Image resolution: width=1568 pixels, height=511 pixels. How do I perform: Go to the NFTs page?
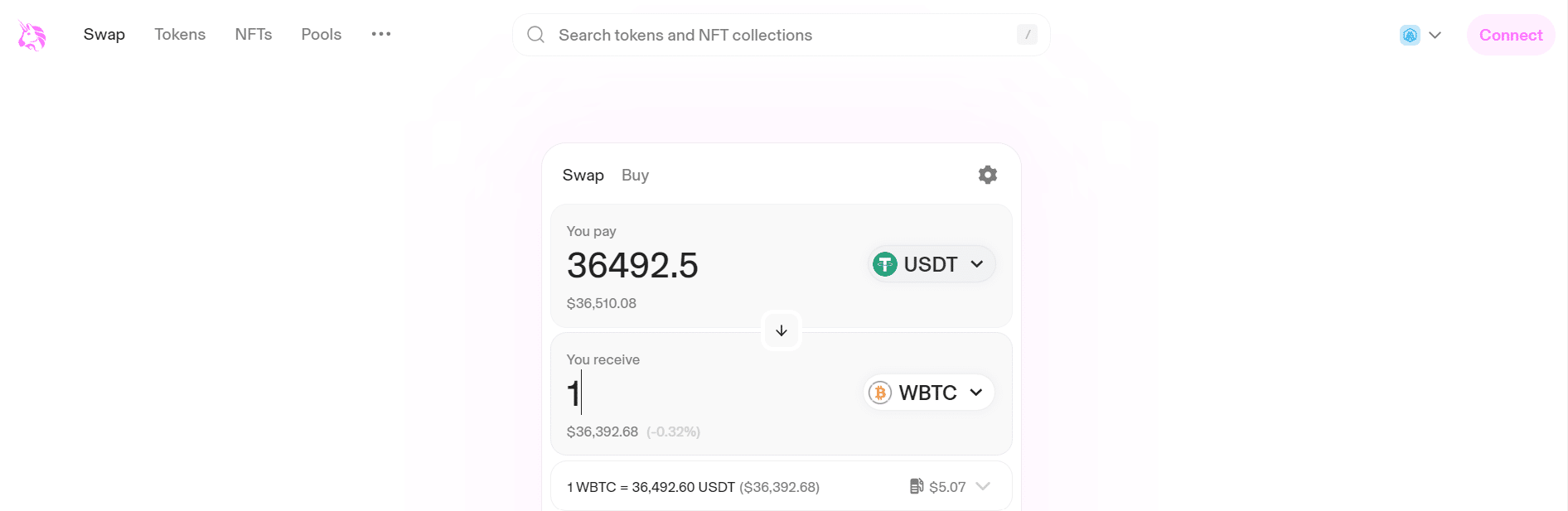tap(254, 34)
